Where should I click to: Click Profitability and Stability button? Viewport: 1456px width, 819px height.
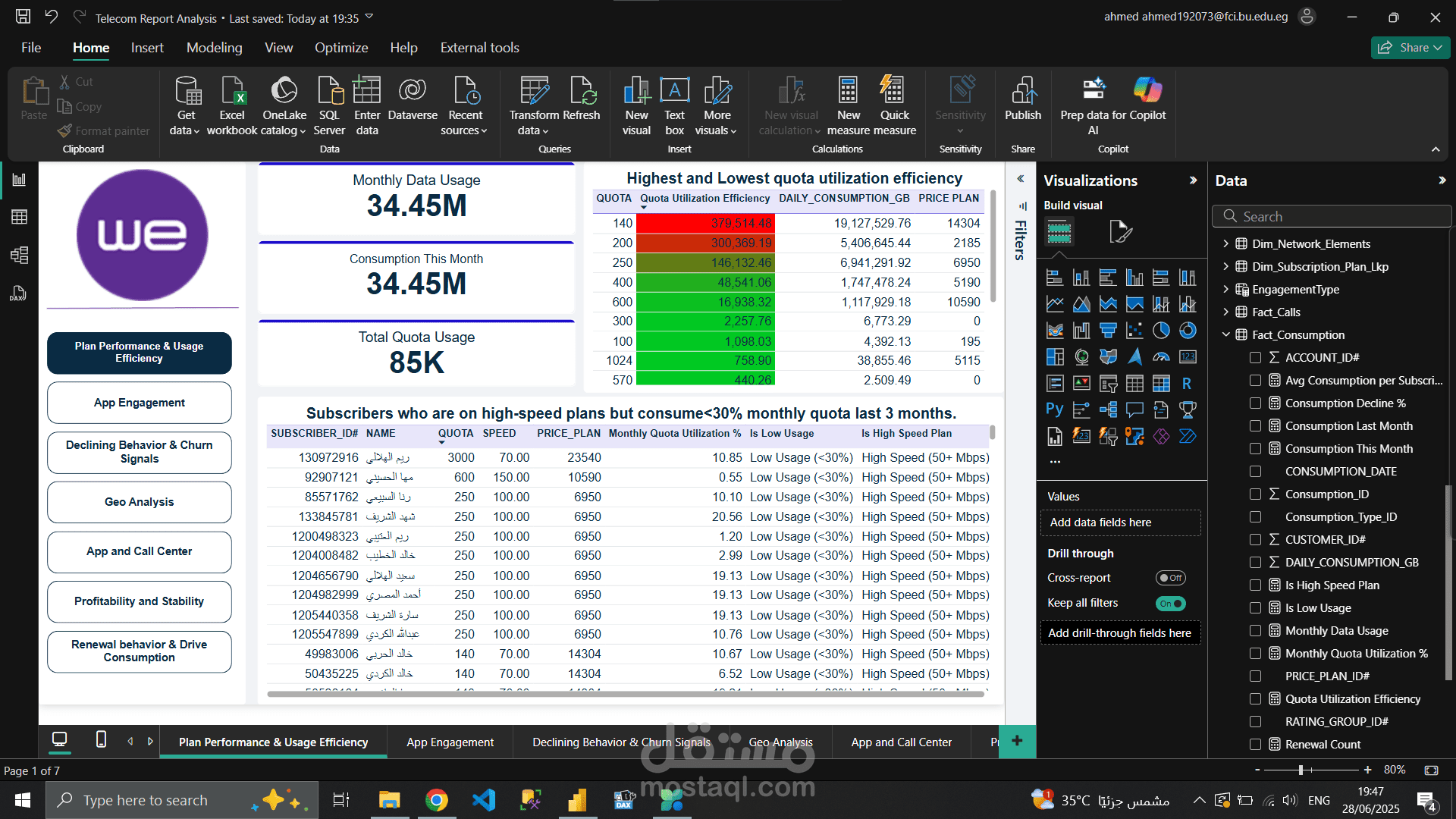coord(140,601)
